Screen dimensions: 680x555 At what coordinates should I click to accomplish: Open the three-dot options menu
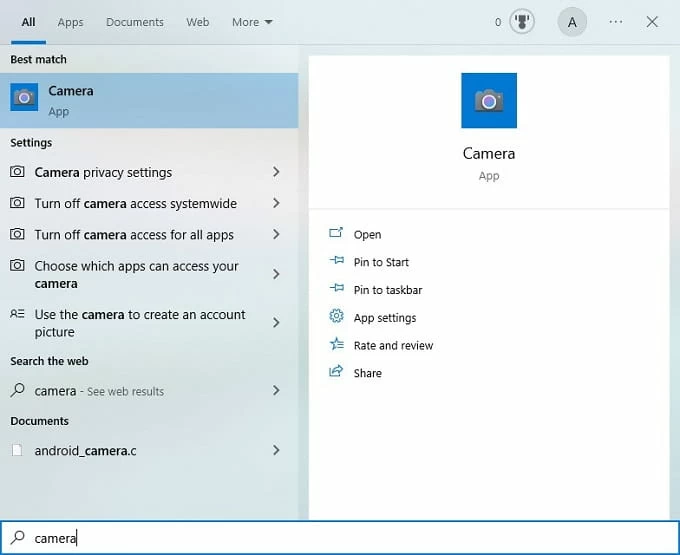point(616,22)
